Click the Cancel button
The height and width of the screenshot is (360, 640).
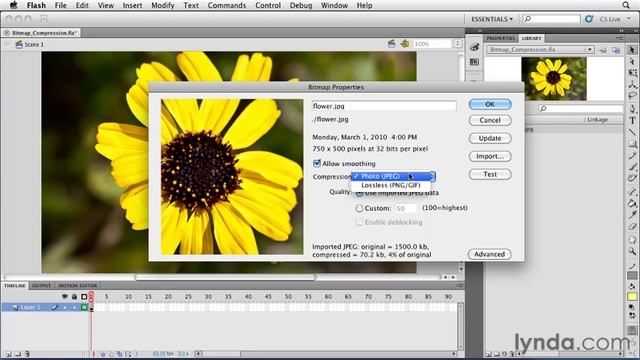pyautogui.click(x=490, y=120)
